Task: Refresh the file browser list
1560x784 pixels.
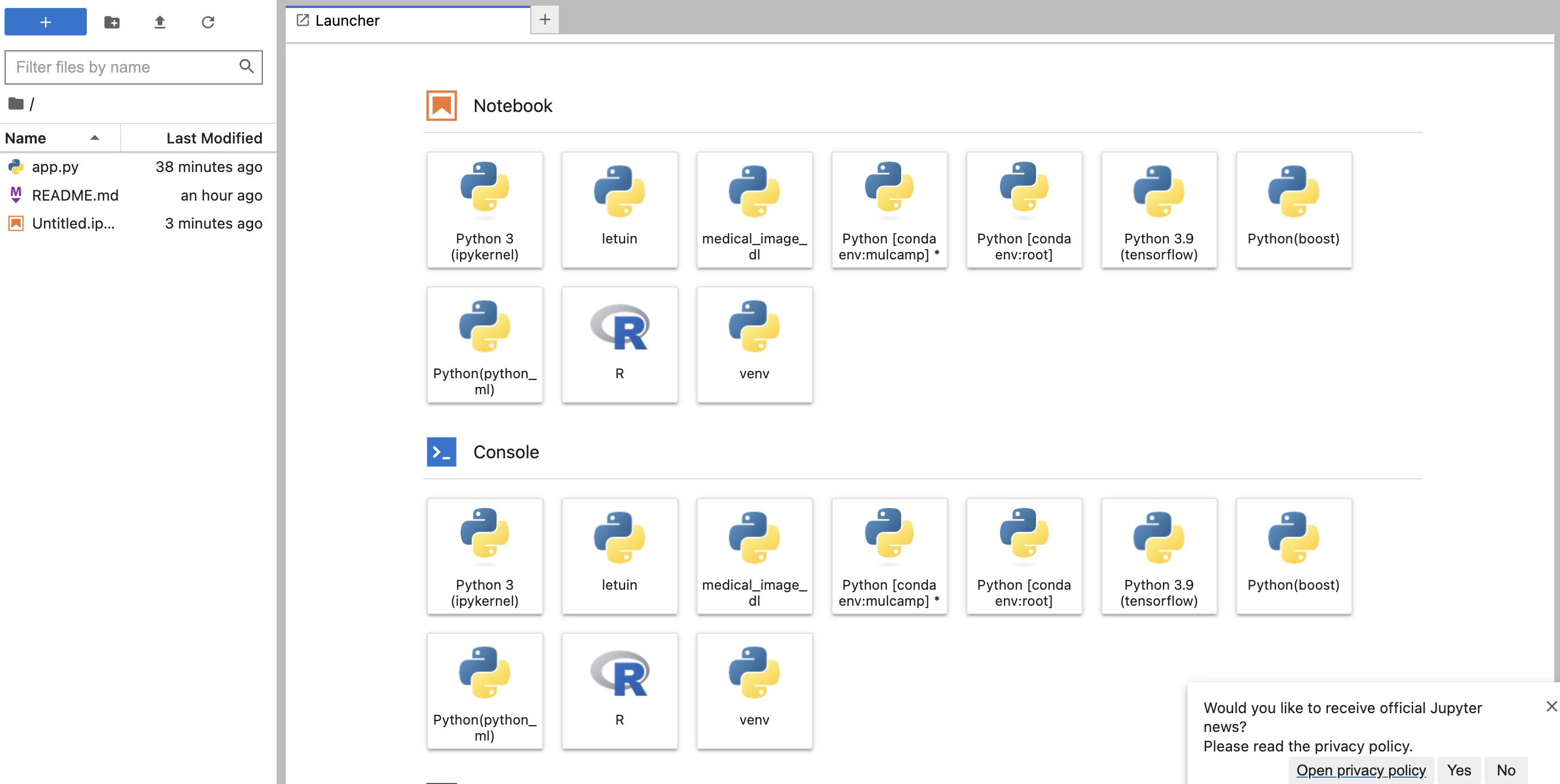Action: 208,22
